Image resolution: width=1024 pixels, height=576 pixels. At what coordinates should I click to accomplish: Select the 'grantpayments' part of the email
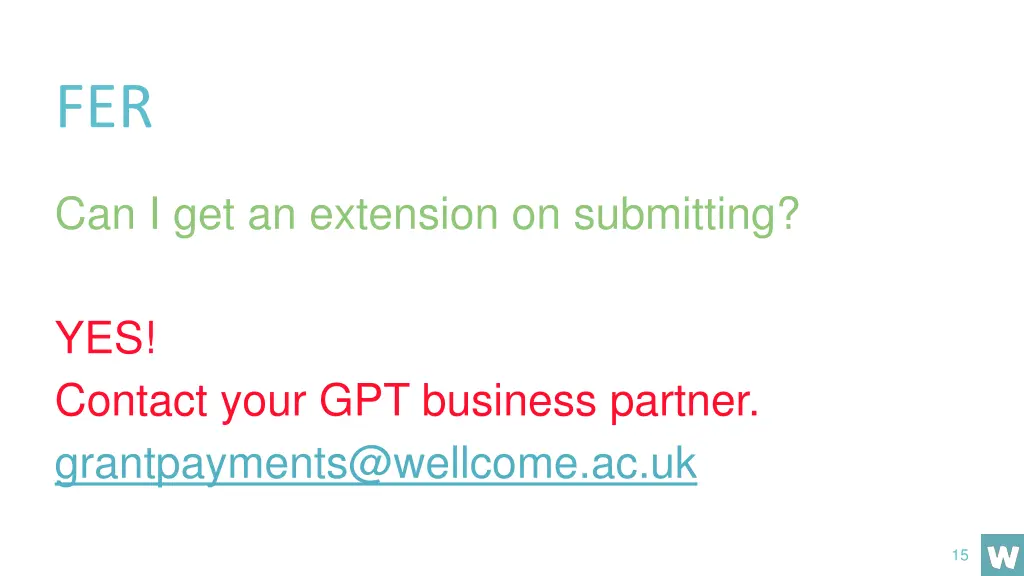(201, 465)
